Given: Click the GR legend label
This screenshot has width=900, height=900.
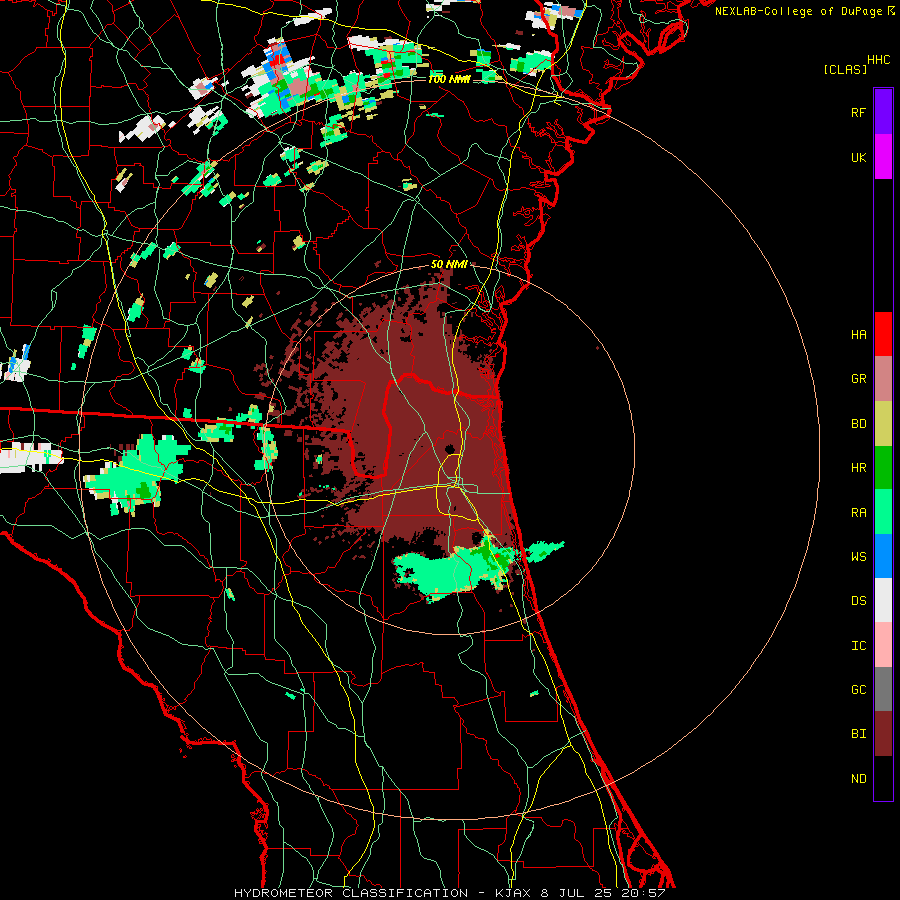Looking at the screenshot, I should coord(858,379).
